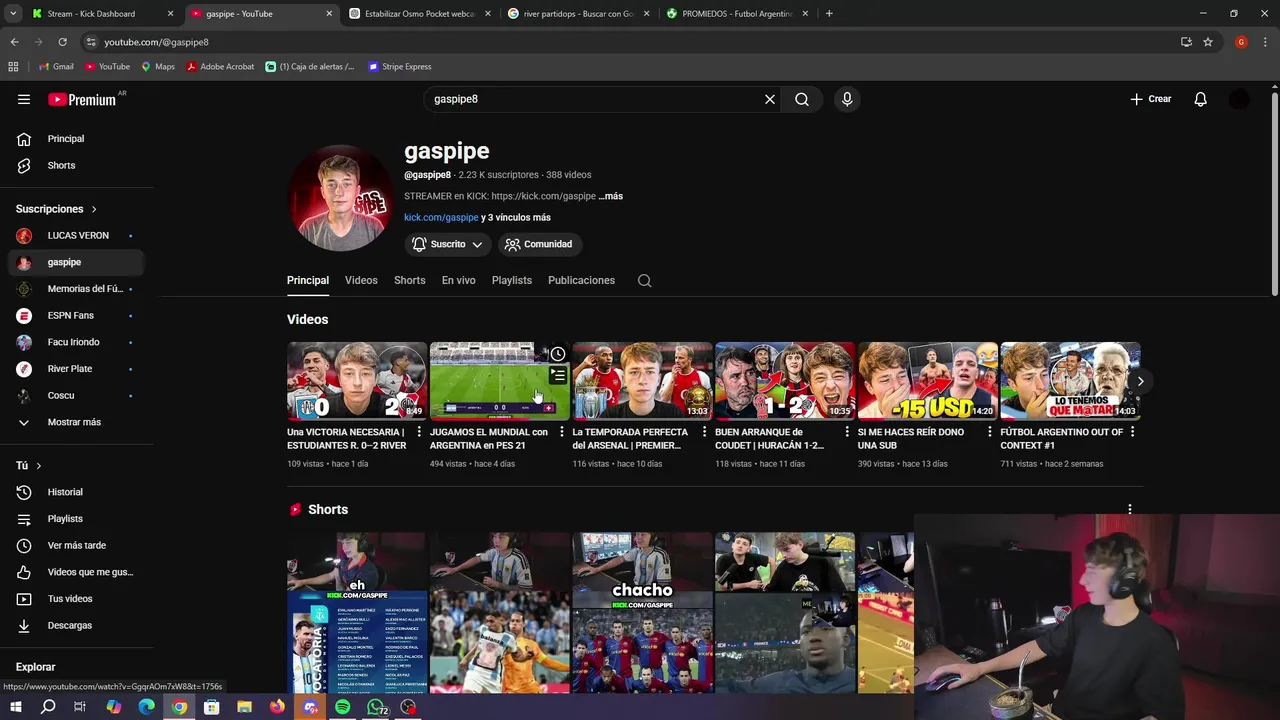The image size is (1280, 720).
Task: Open Tus videos in sidebar
Action: click(x=76, y=599)
